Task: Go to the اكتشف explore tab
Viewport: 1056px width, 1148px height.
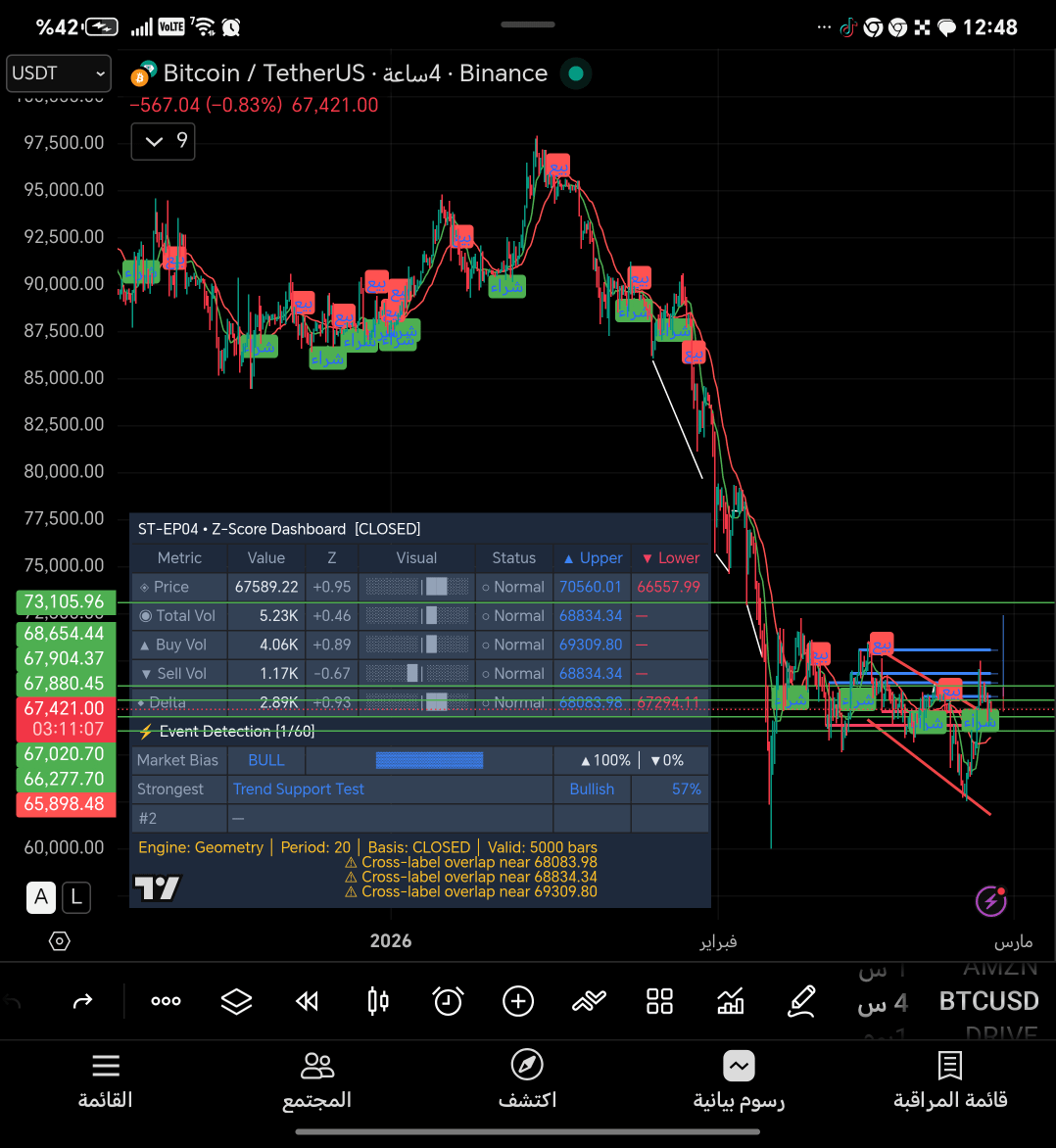Action: click(x=527, y=1079)
